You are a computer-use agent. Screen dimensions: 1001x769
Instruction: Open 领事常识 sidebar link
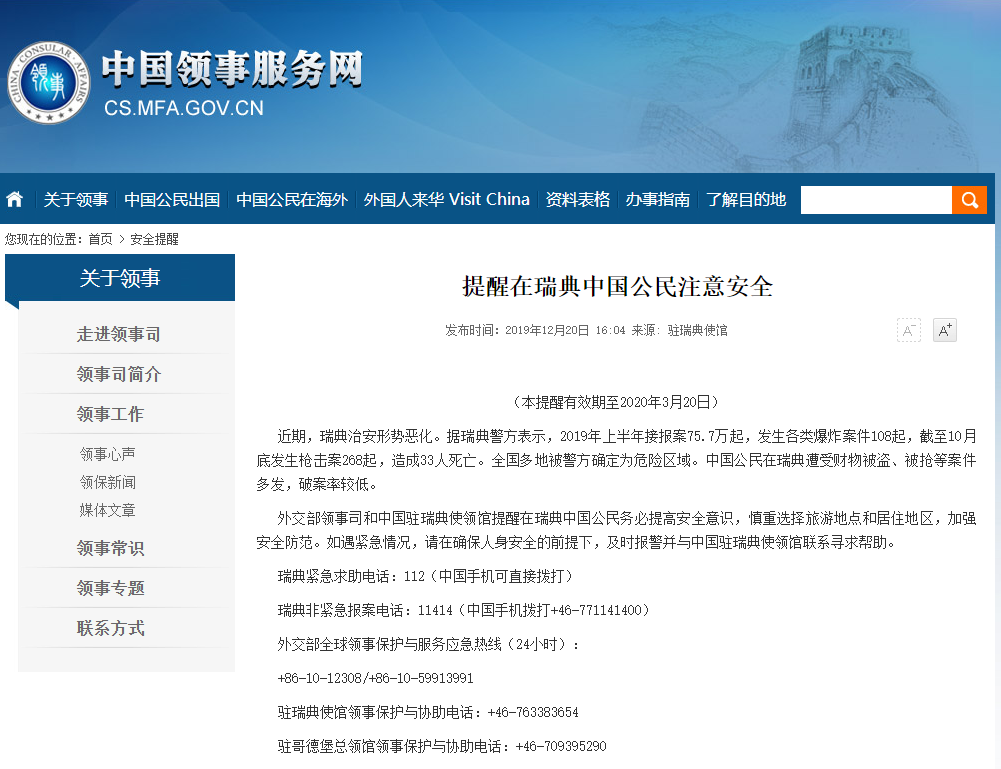(110, 548)
